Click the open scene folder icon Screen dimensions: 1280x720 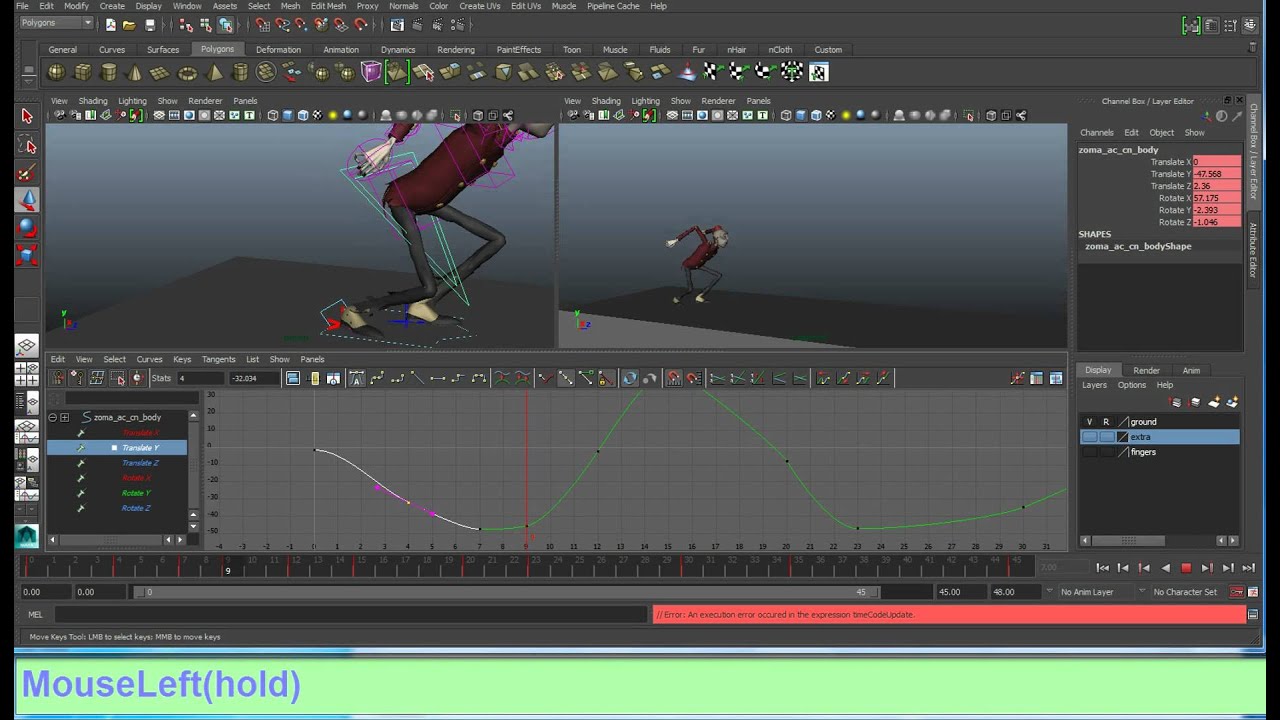(x=129, y=24)
